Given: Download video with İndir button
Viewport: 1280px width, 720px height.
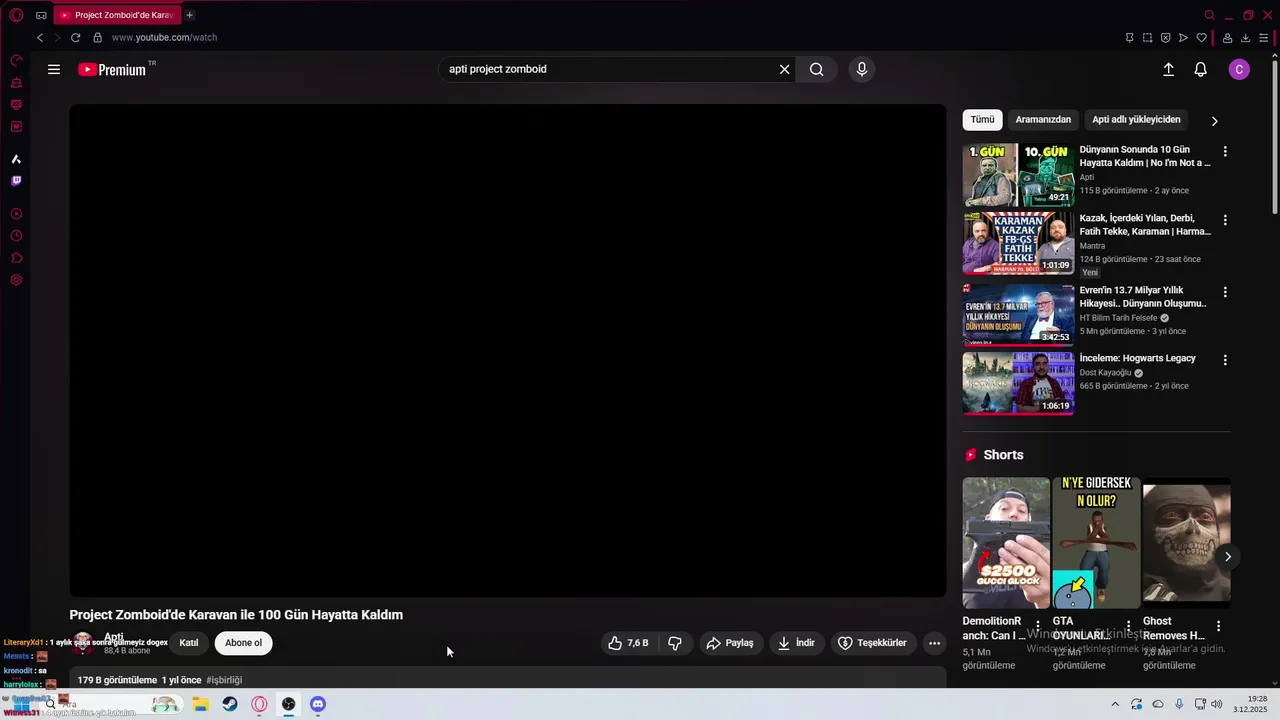Looking at the screenshot, I should [x=797, y=643].
